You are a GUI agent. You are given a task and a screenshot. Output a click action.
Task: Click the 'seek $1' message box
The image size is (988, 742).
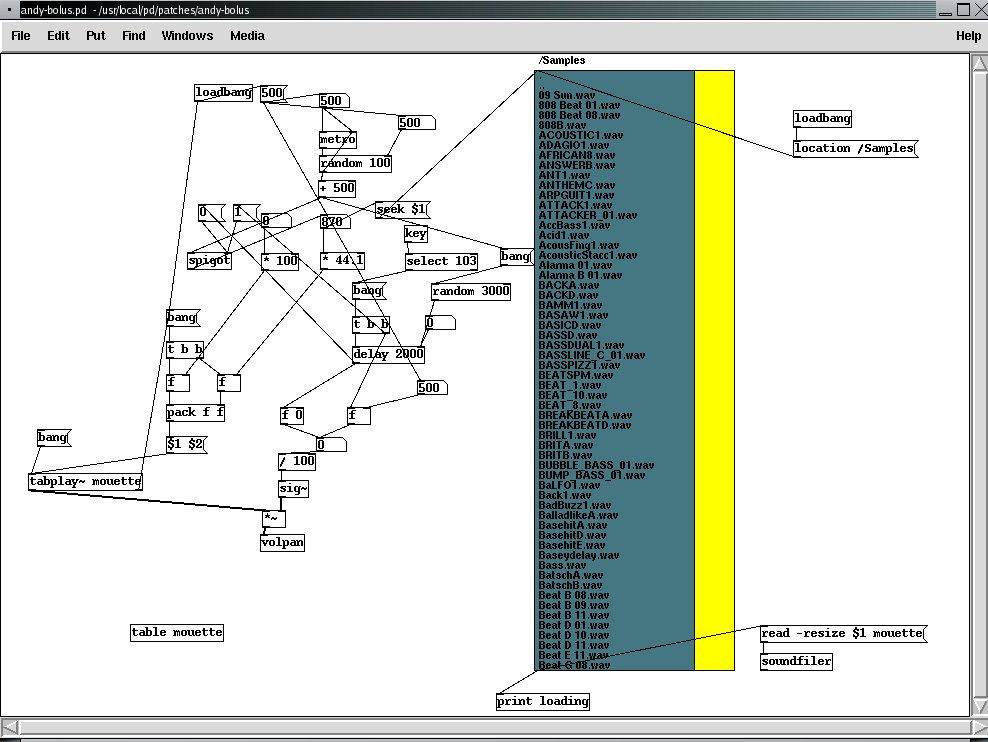click(x=402, y=209)
